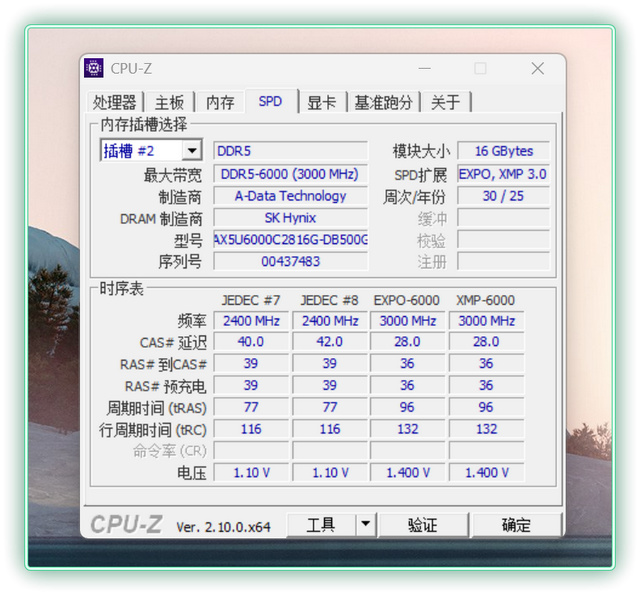This screenshot has height=595, width=640.
Task: Expand the 插槽 #2 slot dropdown
Action: [192, 151]
